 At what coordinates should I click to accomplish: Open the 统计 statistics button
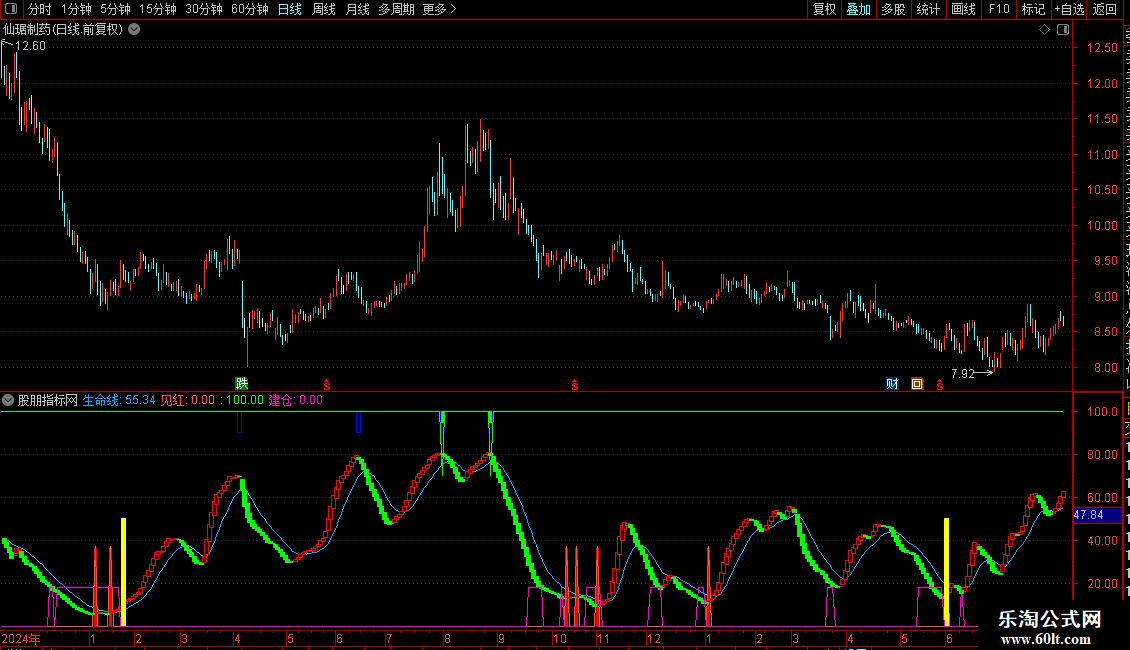(x=927, y=9)
